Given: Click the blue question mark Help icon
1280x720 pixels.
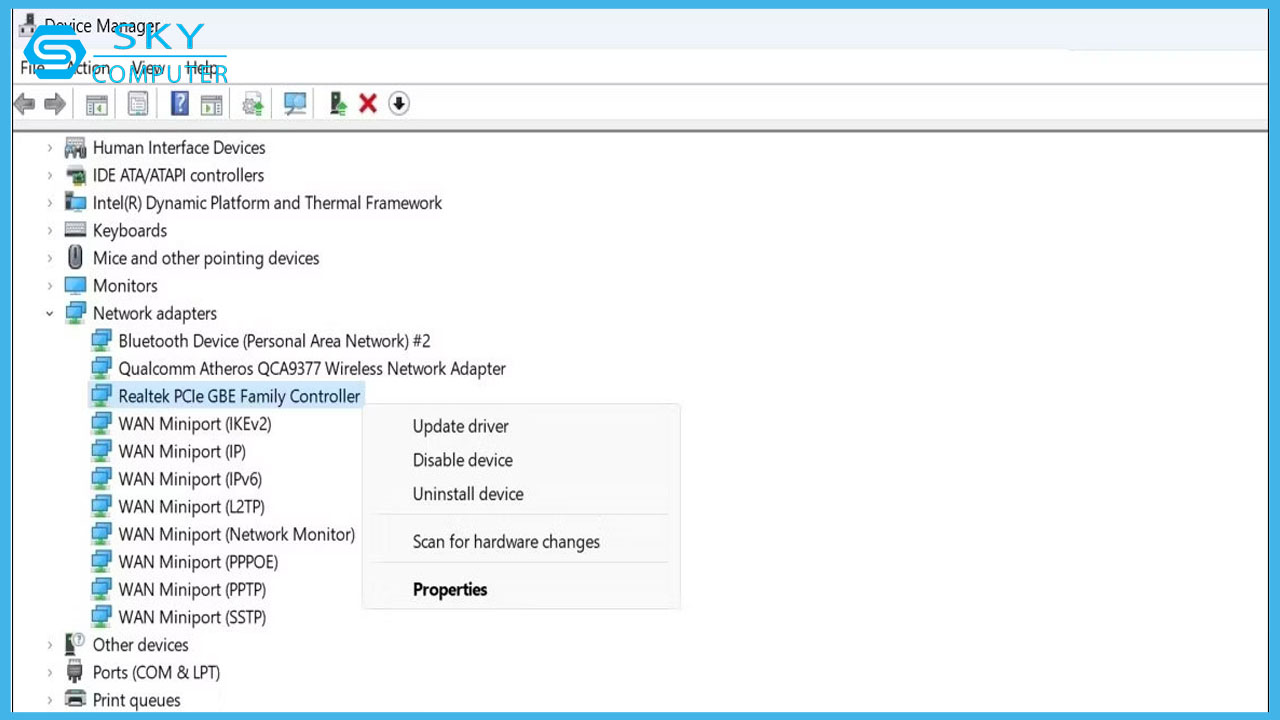Looking at the screenshot, I should coord(180,103).
